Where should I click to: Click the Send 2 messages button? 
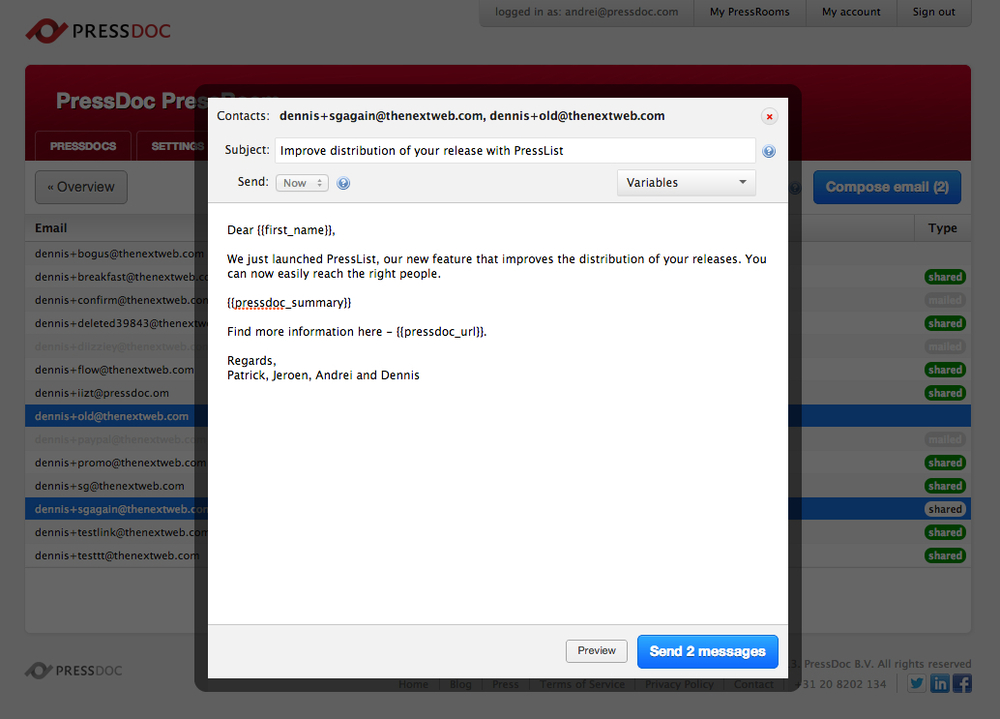[707, 651]
